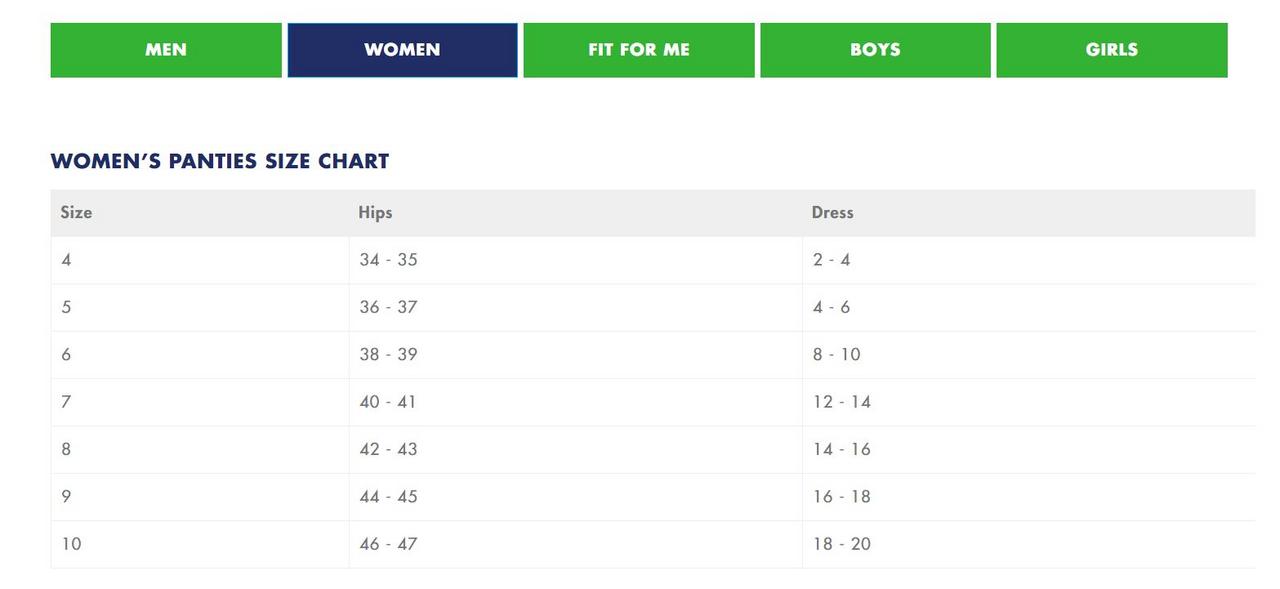Viewport: 1280px width, 589px height.
Task: Open the MEN size chart tab
Action: click(x=166, y=50)
